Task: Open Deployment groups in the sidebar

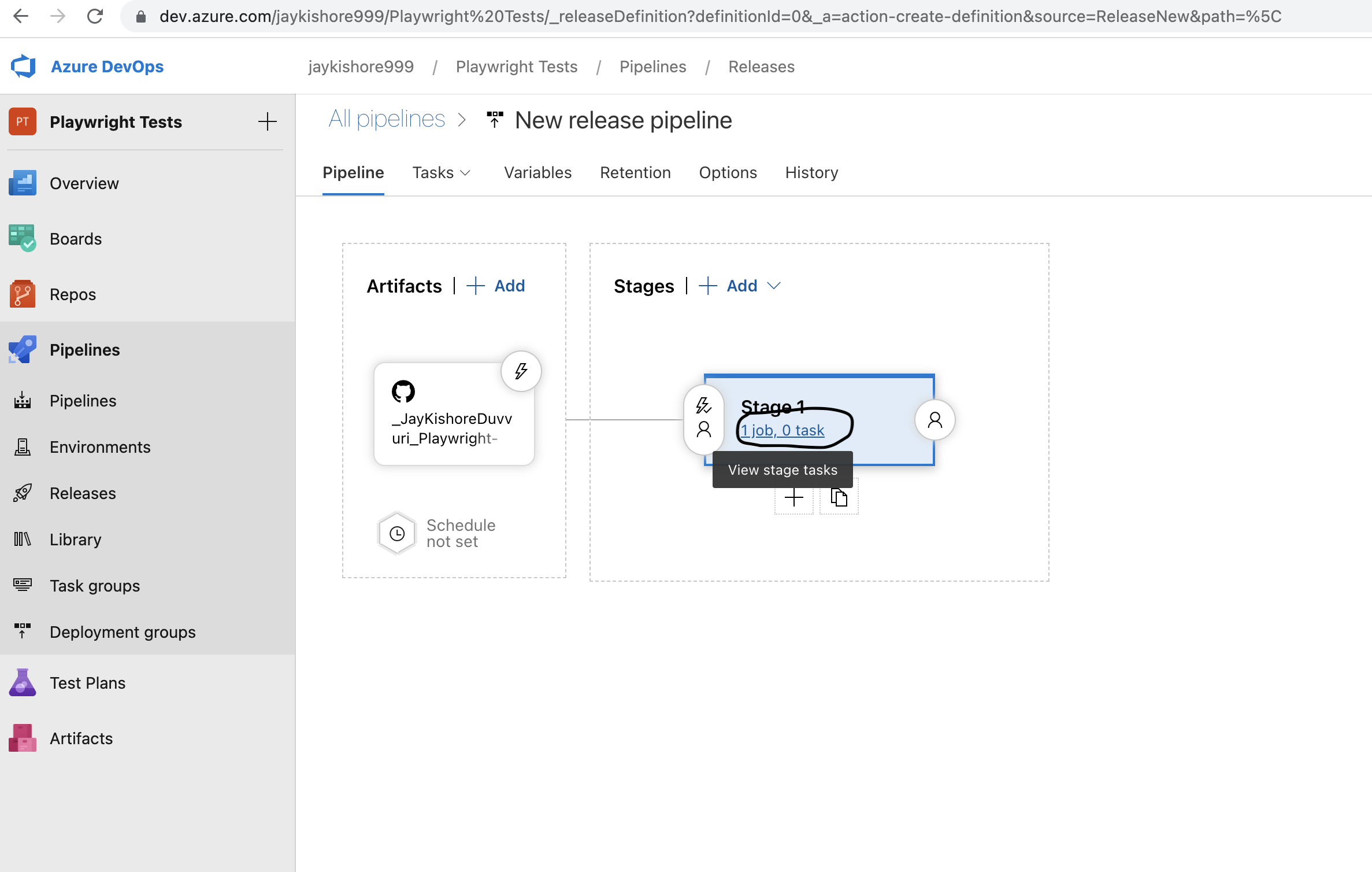Action: pyautogui.click(x=147, y=632)
